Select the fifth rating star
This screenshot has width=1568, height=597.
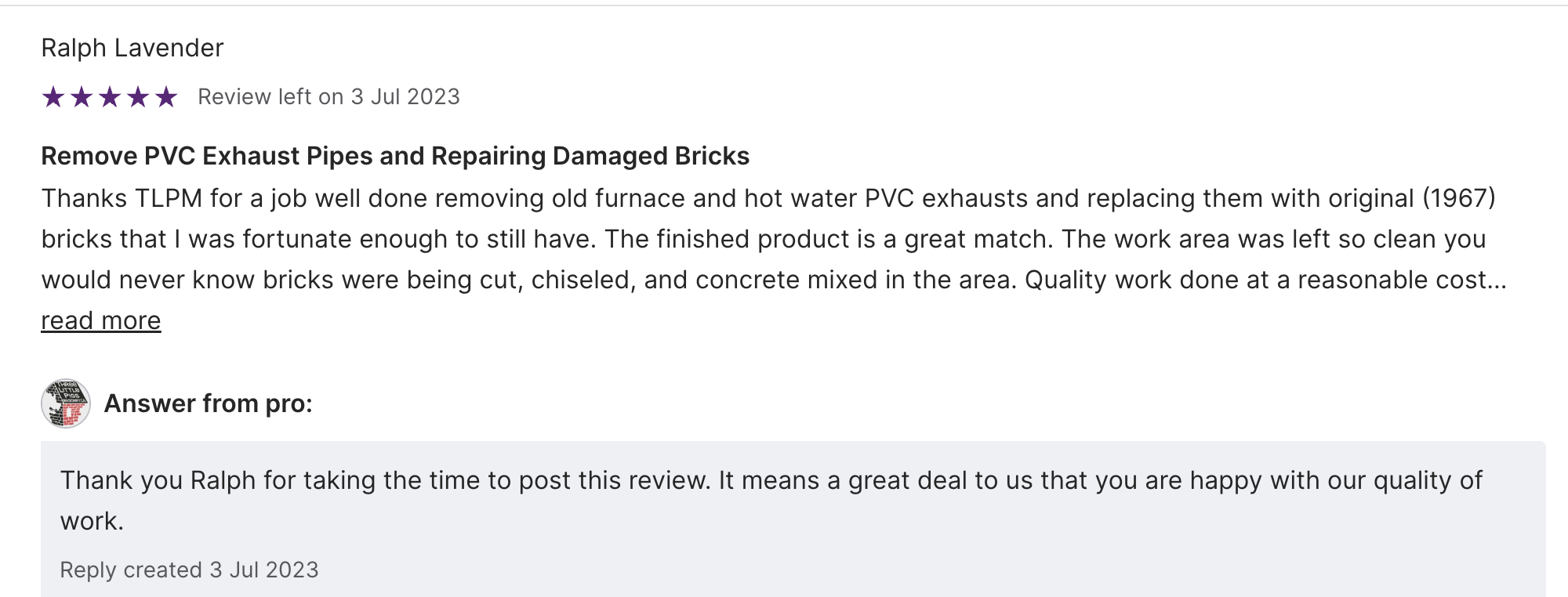[166, 97]
